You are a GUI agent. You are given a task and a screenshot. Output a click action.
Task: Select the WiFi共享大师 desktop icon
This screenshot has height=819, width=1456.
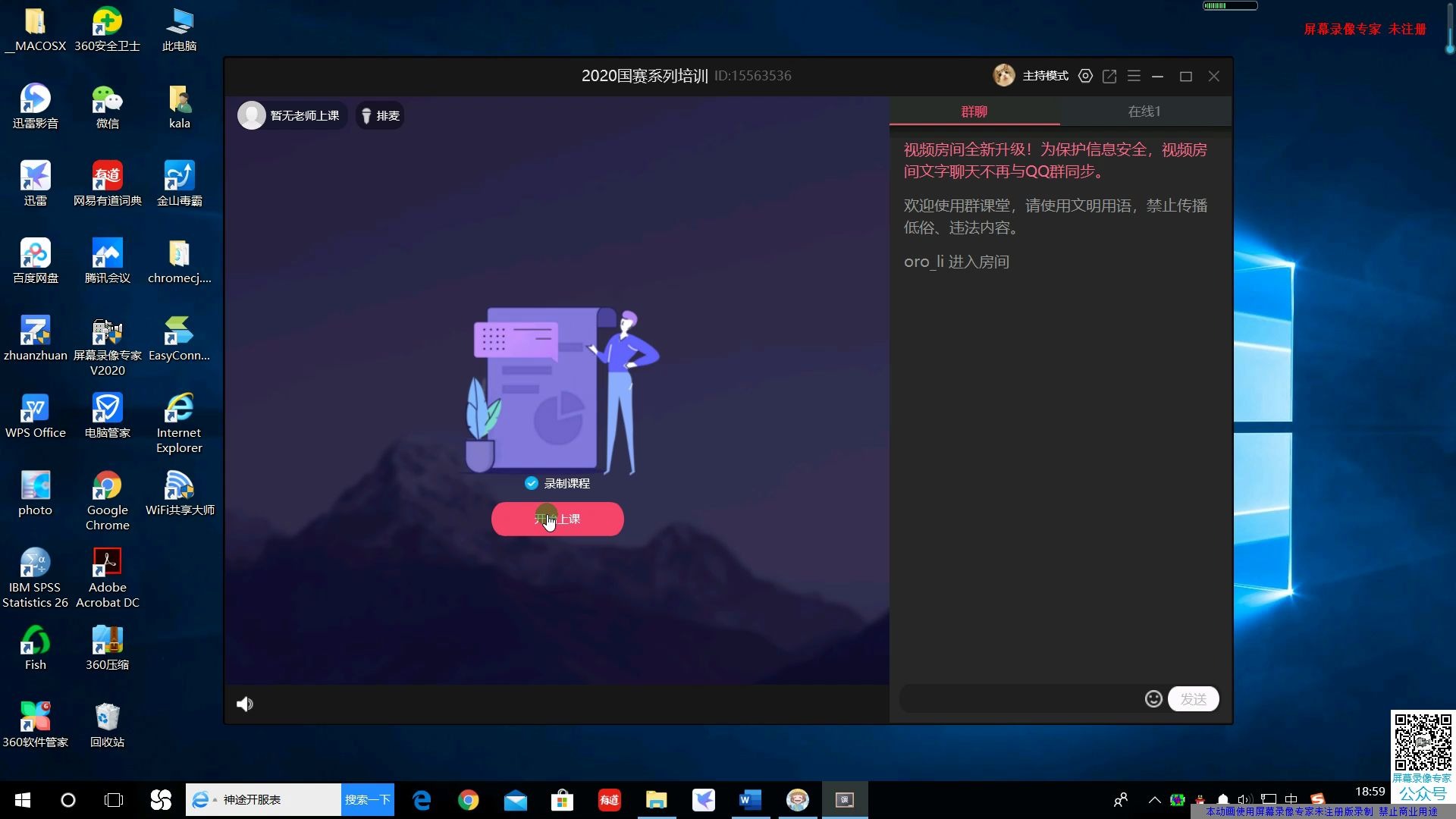179,494
